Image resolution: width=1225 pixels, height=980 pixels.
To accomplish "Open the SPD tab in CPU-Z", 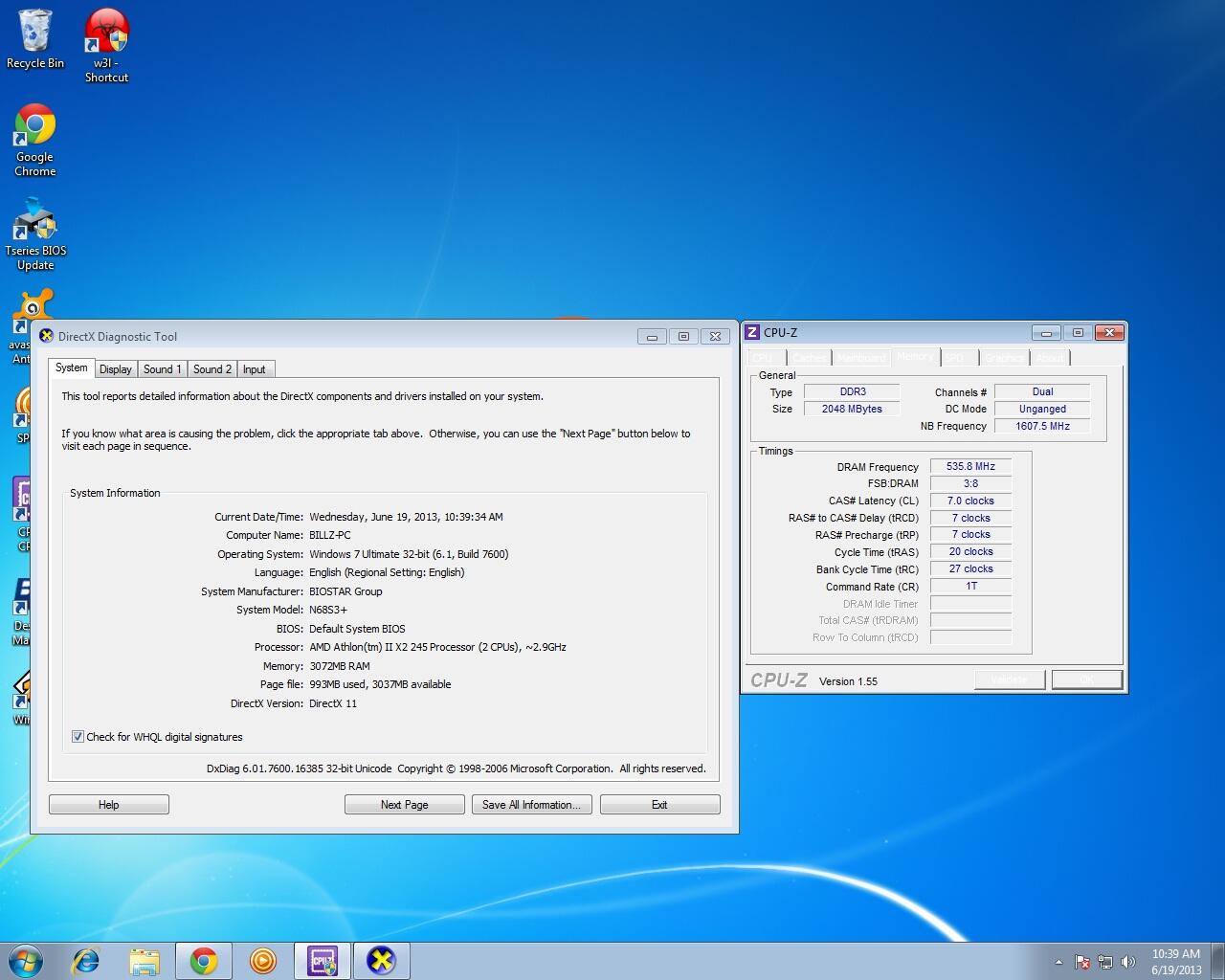I will click(958, 358).
